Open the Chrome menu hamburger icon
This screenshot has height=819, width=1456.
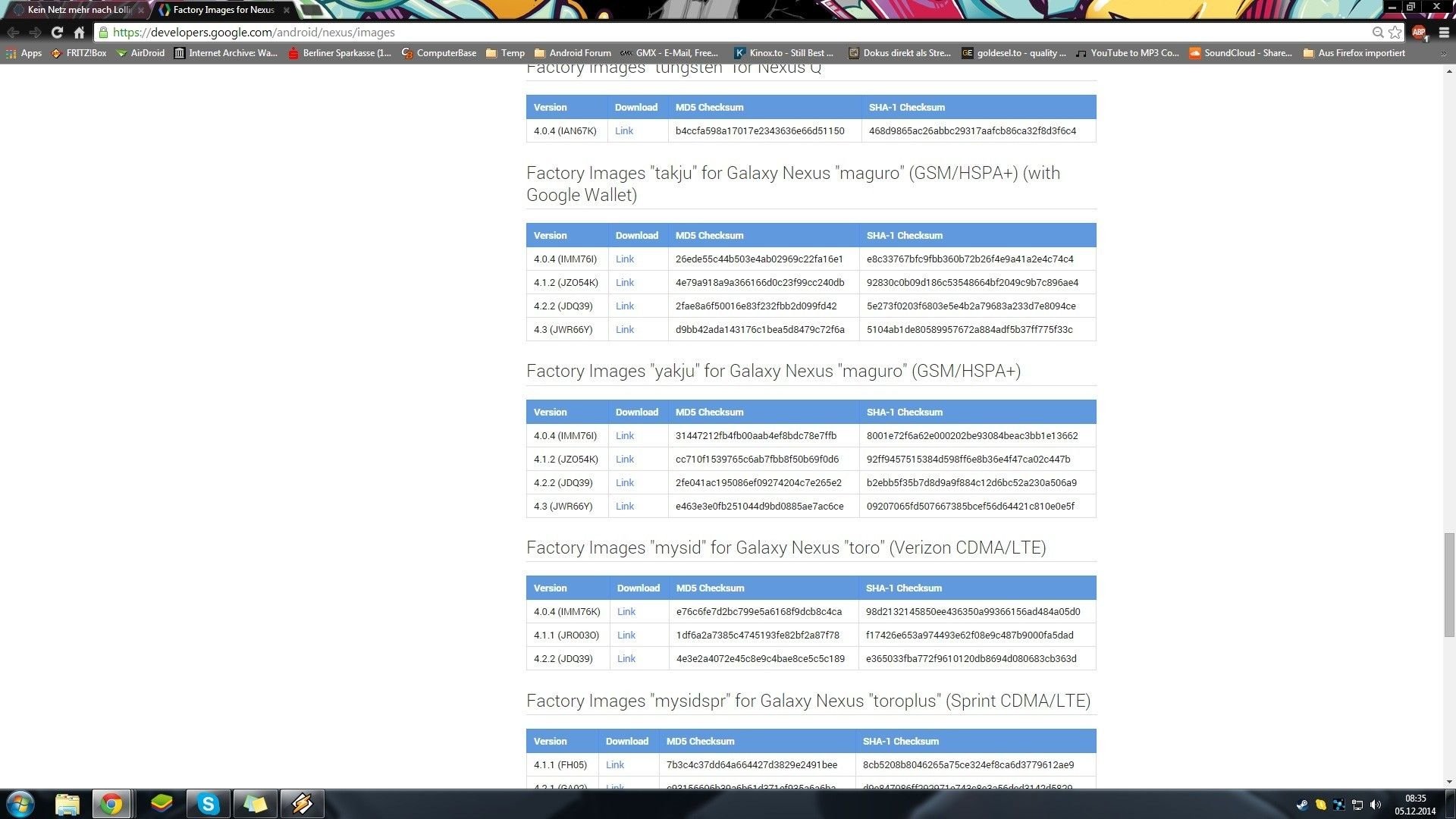(x=1444, y=33)
